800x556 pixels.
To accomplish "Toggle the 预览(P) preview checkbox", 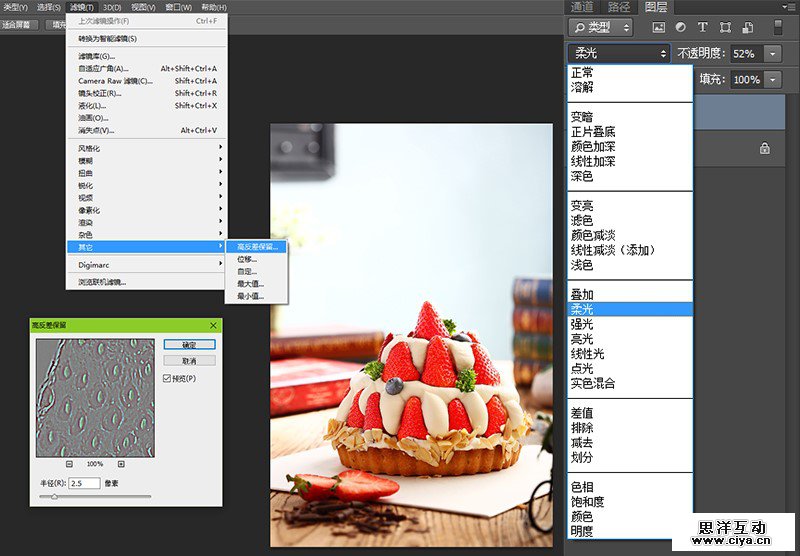I will [167, 378].
